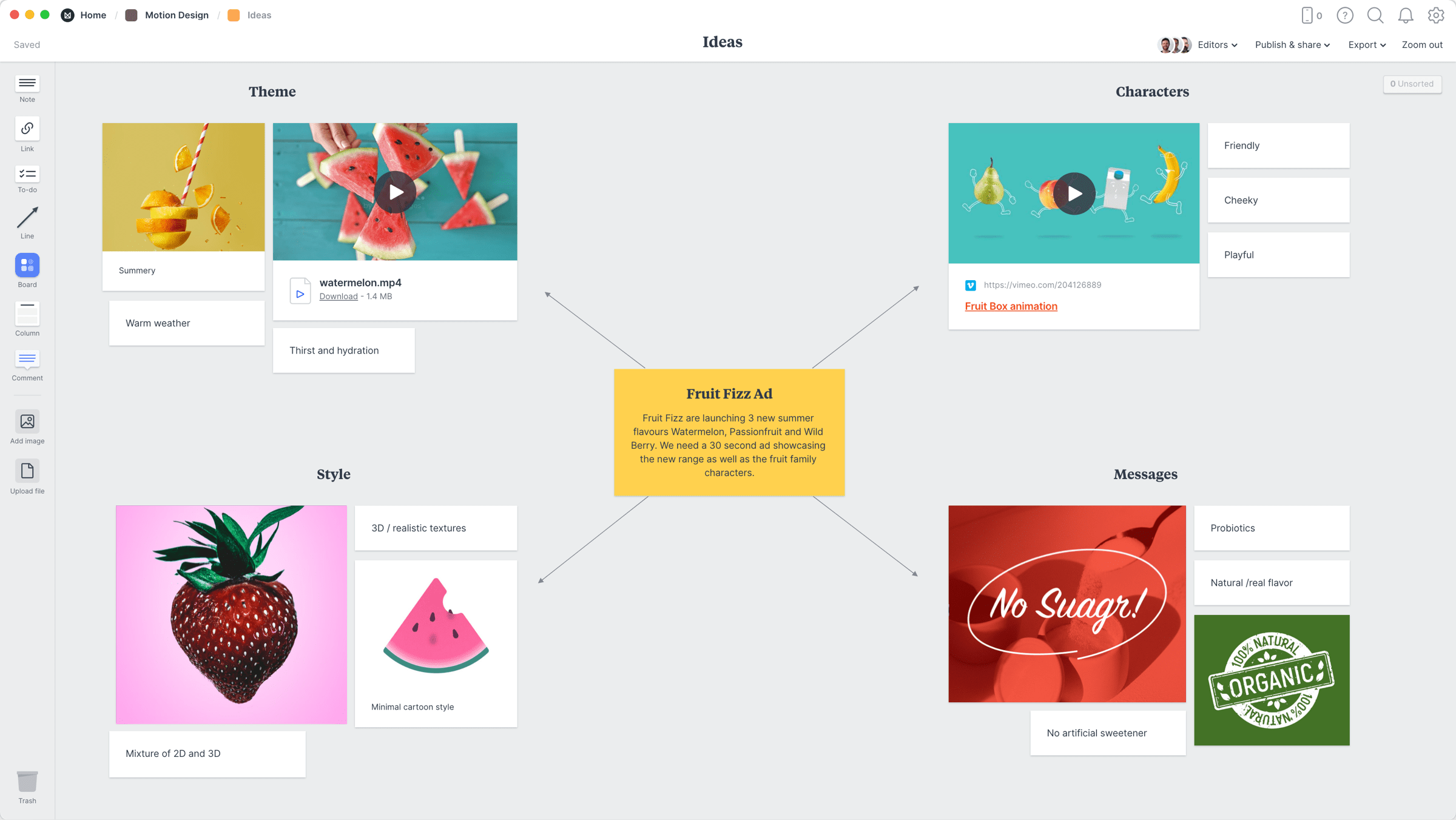Select the Friendly note
The height and width of the screenshot is (820, 1456).
coord(1278,146)
